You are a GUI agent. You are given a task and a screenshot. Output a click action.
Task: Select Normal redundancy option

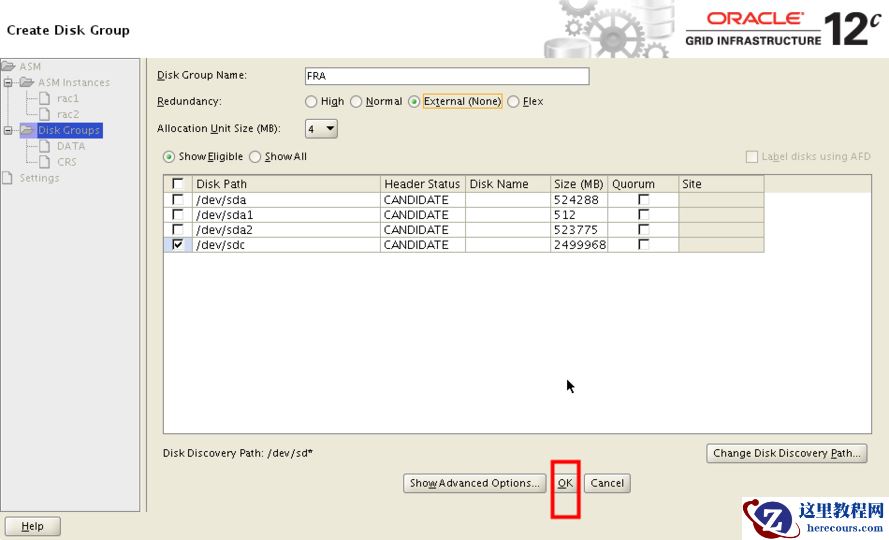click(x=356, y=102)
